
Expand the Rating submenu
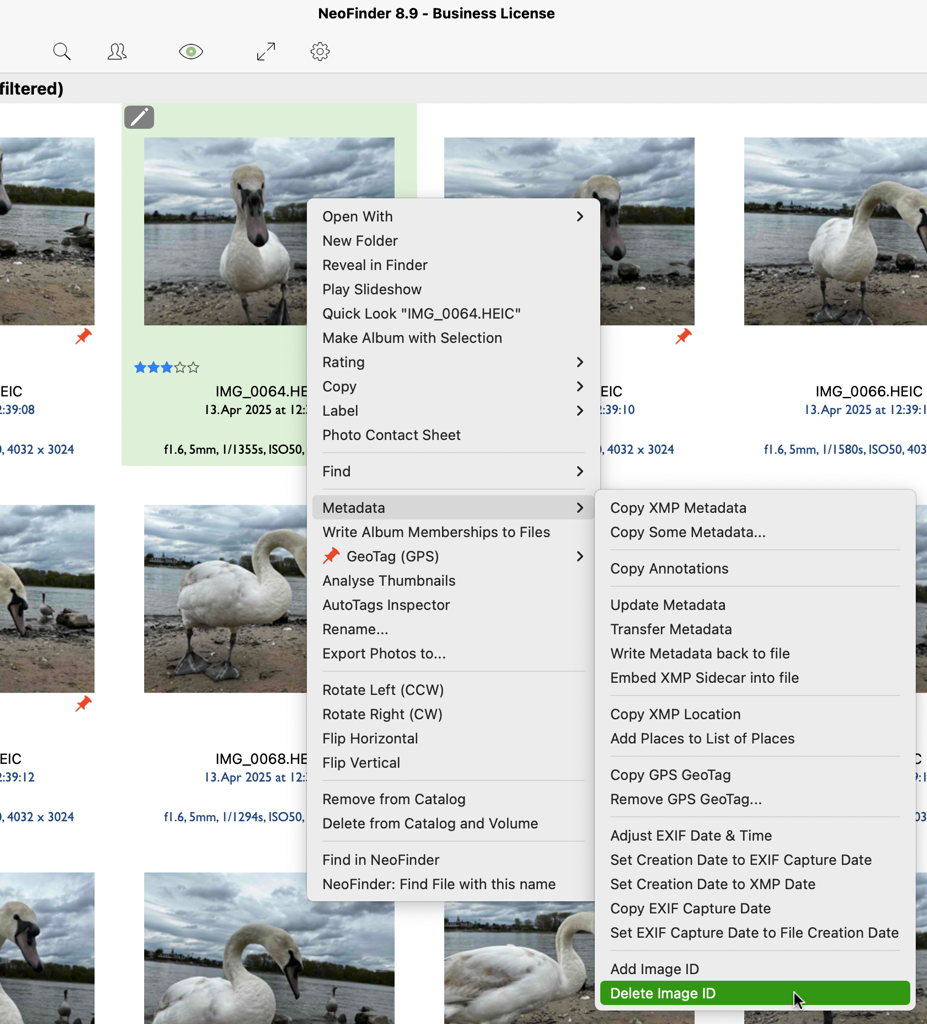579,362
